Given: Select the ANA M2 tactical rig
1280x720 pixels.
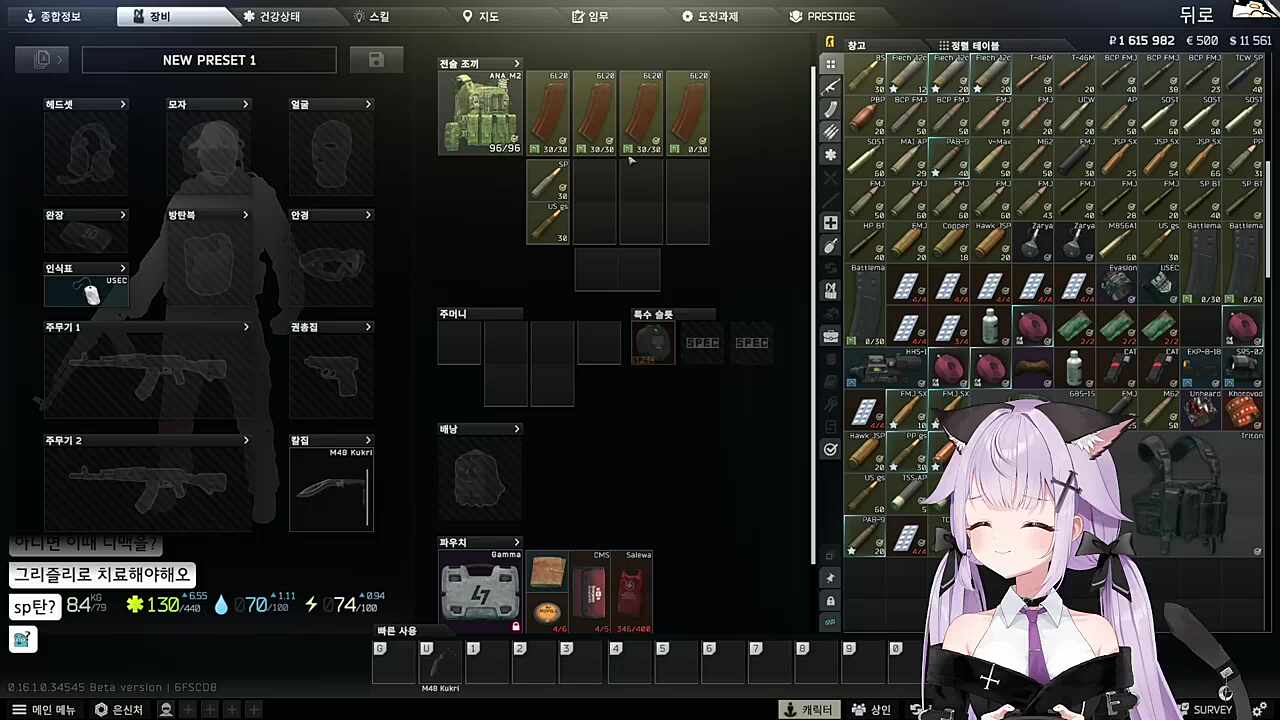Looking at the screenshot, I should click(480, 113).
